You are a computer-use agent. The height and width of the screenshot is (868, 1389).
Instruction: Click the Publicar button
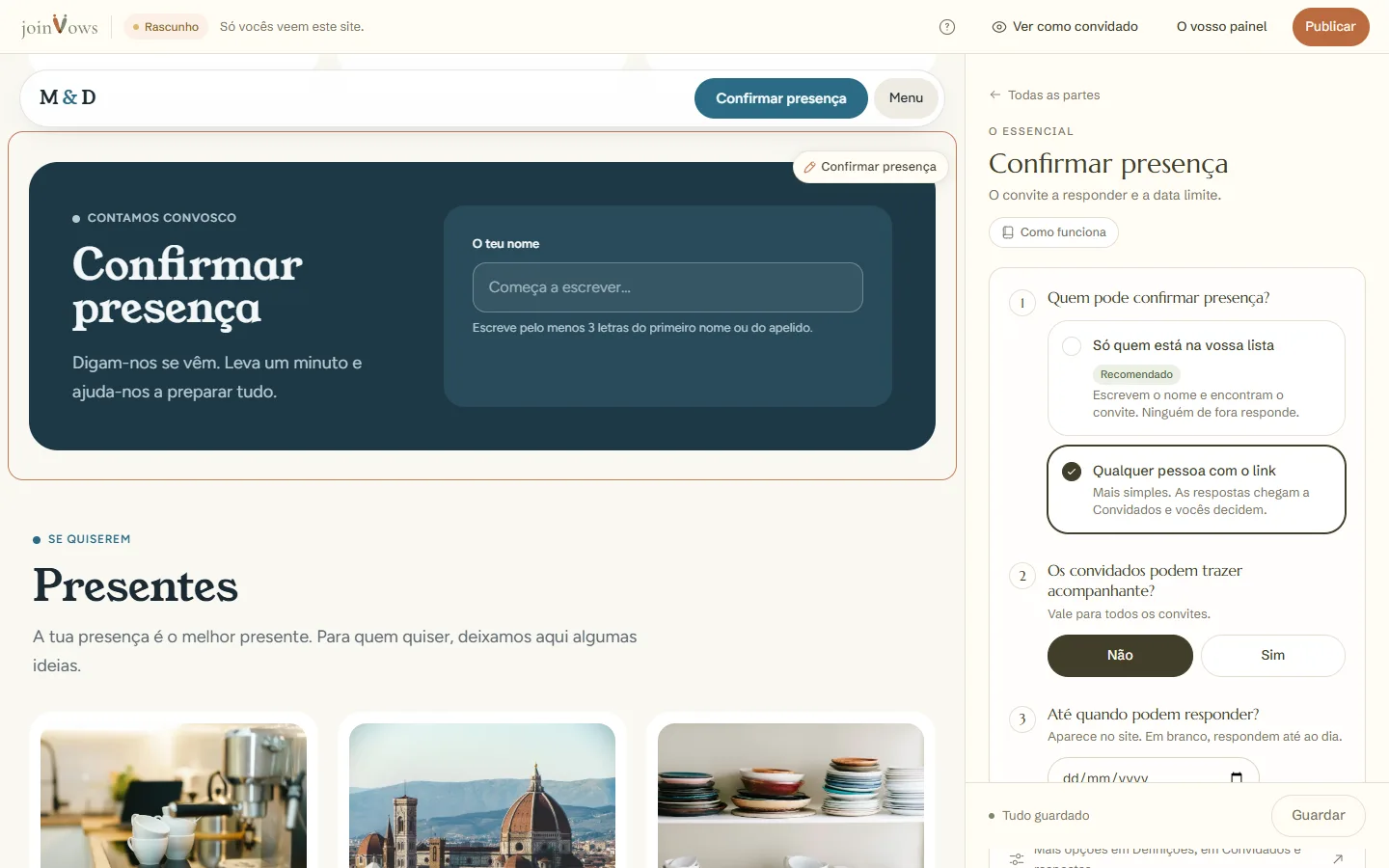pos(1330,27)
